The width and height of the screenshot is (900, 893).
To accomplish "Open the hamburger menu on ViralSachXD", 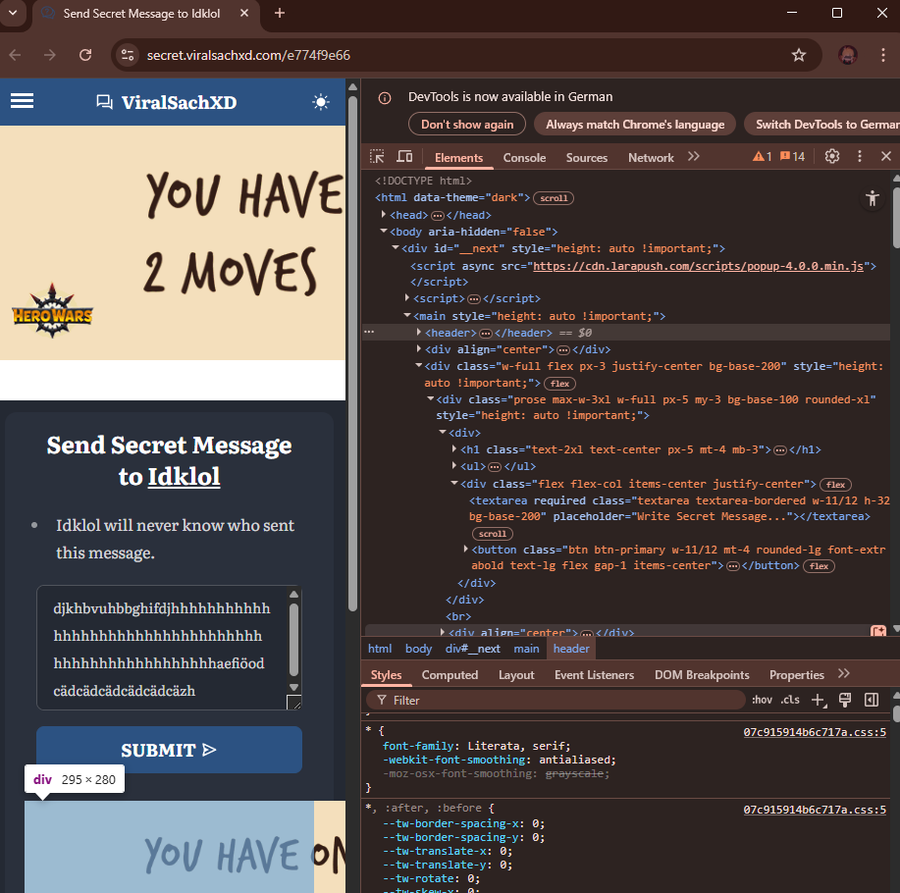I will (x=22, y=101).
